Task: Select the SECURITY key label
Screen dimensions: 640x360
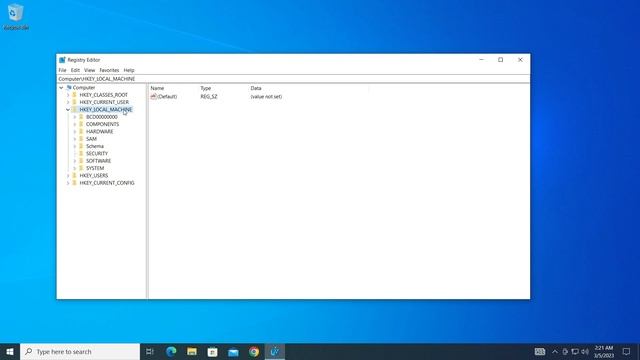Action: point(97,154)
